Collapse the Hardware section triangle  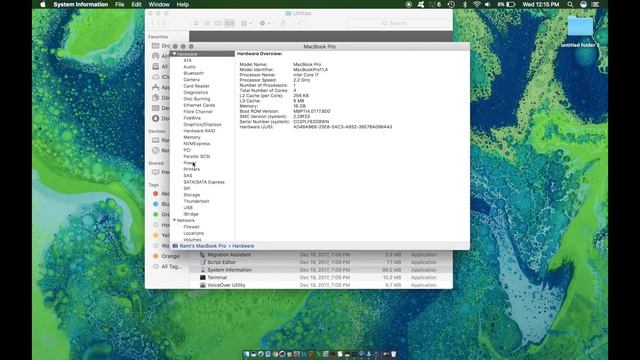tap(174, 54)
